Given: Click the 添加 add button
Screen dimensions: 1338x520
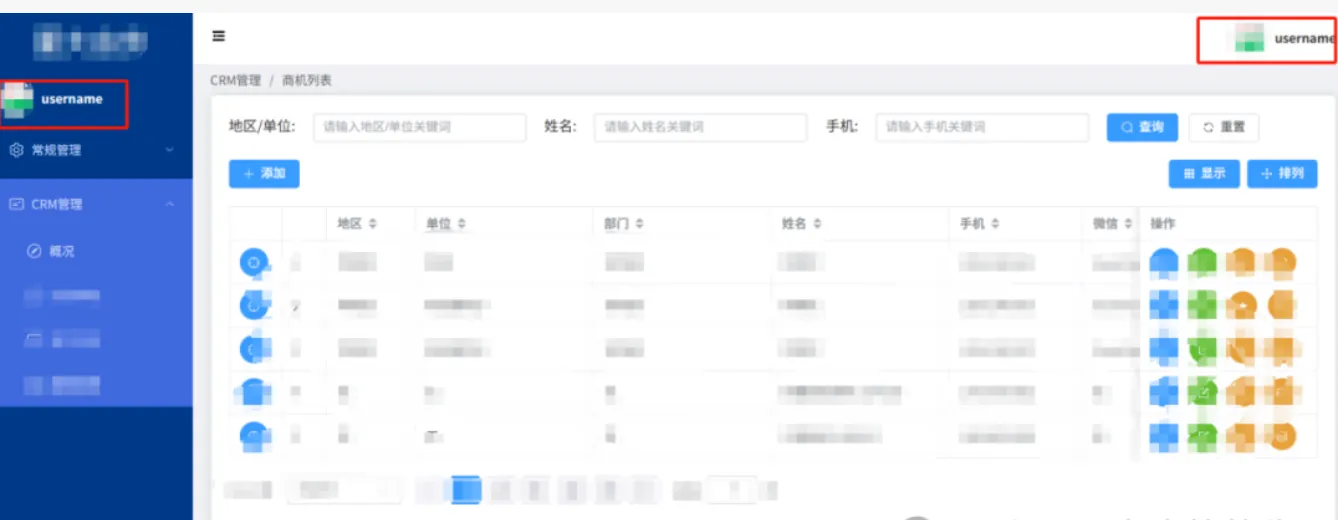Looking at the screenshot, I should (x=264, y=174).
